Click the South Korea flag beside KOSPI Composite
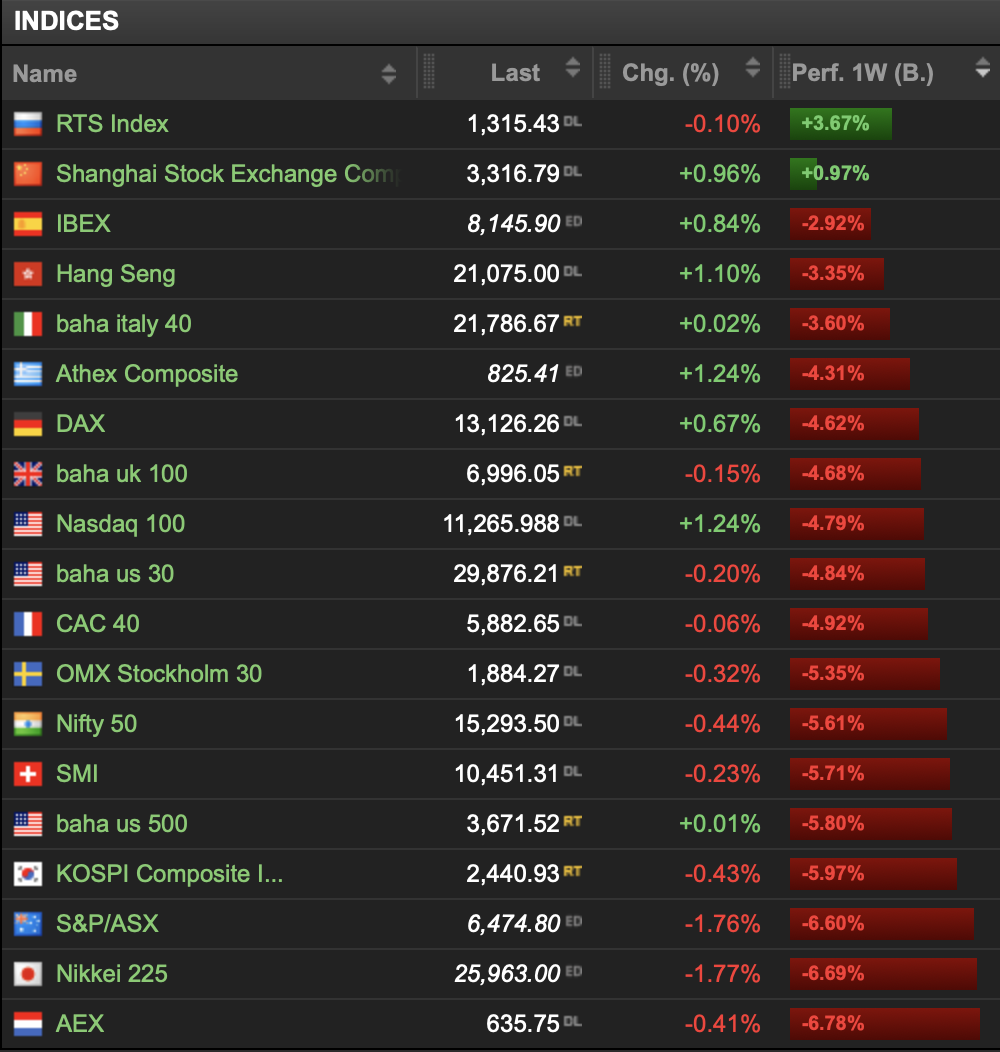Image resolution: width=1000 pixels, height=1052 pixels. point(28,874)
